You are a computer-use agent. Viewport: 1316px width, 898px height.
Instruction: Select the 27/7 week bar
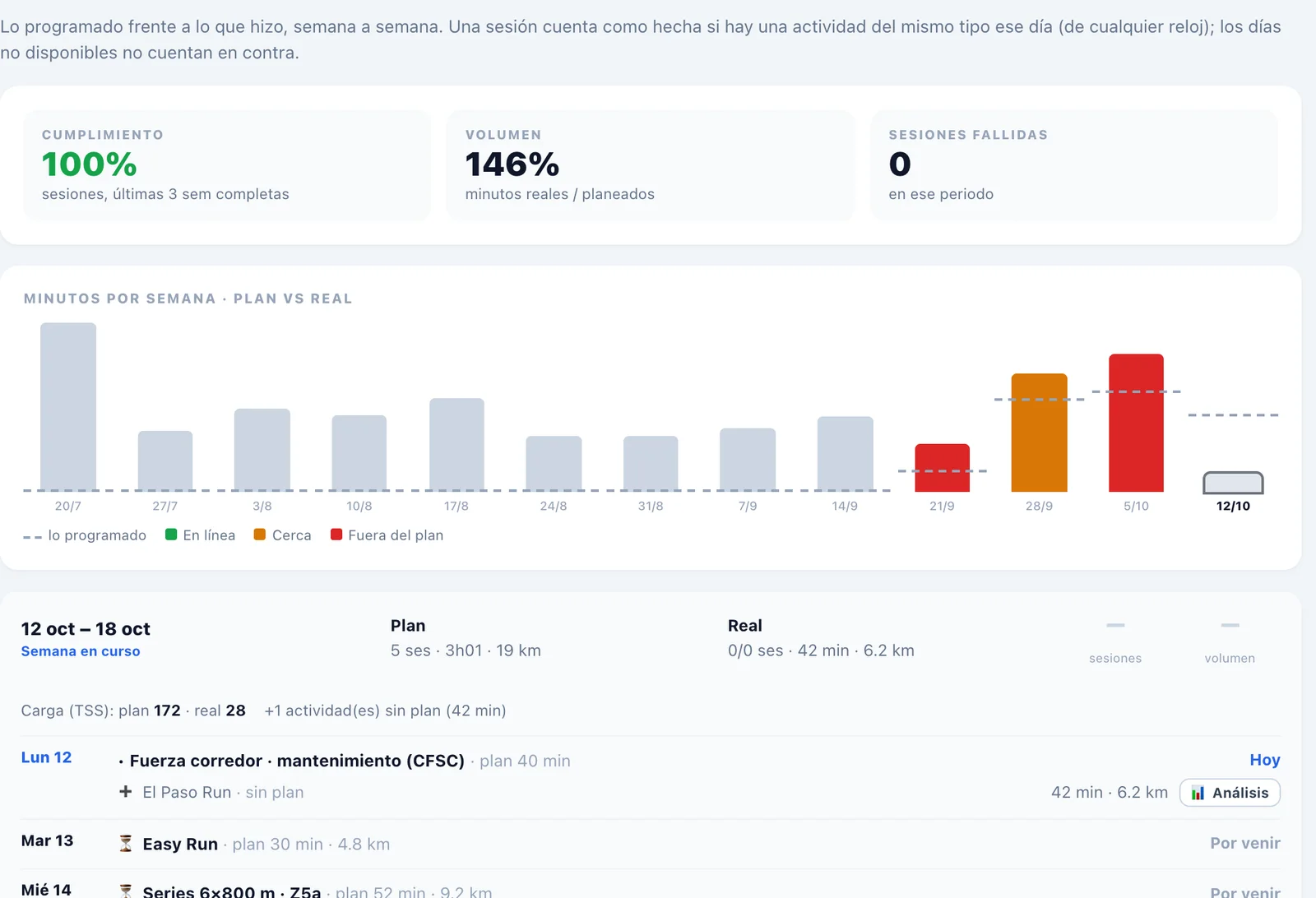165,461
